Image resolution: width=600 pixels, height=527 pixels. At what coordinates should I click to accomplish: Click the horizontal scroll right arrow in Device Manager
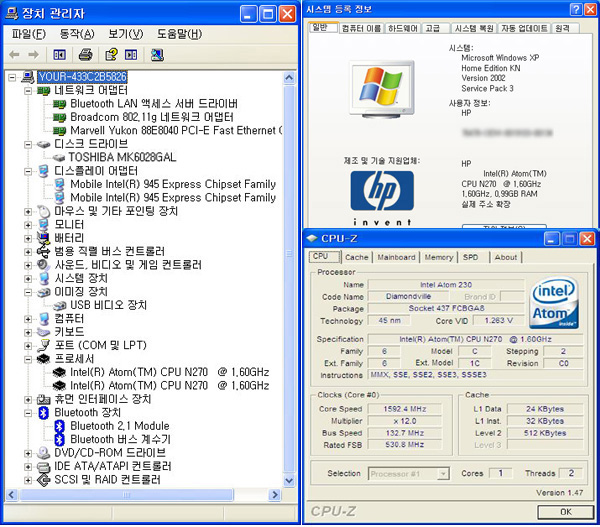(x=274, y=494)
